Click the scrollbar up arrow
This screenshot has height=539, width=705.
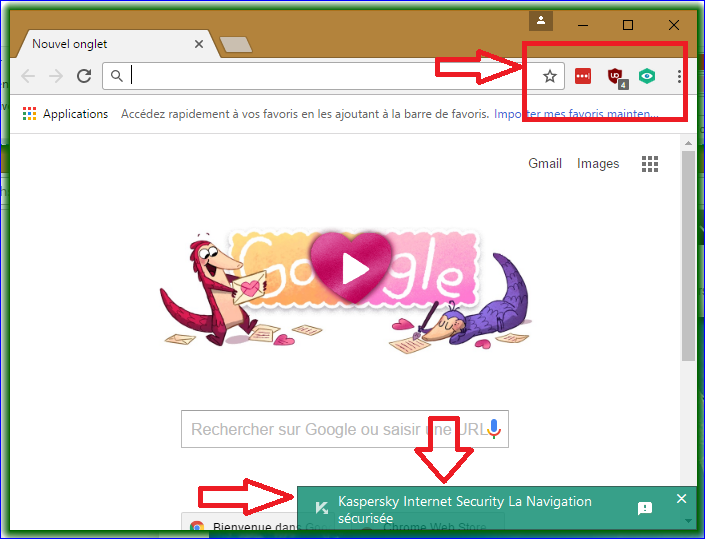click(x=688, y=143)
